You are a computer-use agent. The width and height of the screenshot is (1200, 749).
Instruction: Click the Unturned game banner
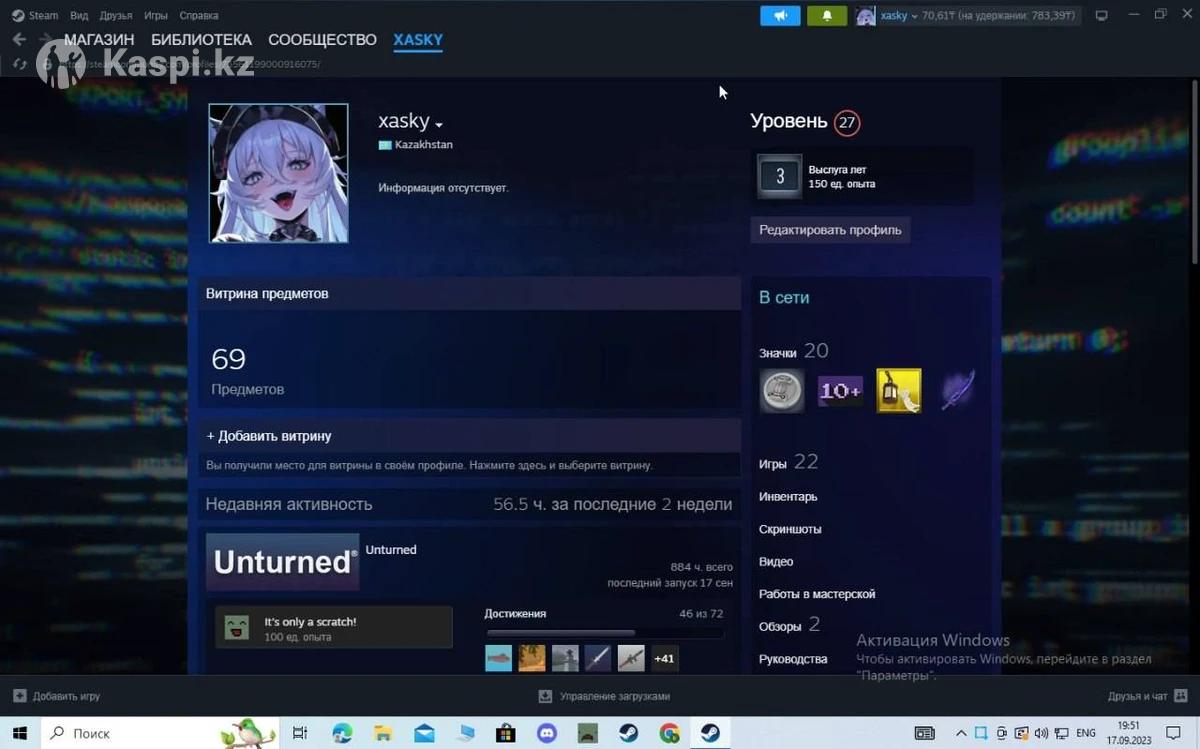pos(282,561)
